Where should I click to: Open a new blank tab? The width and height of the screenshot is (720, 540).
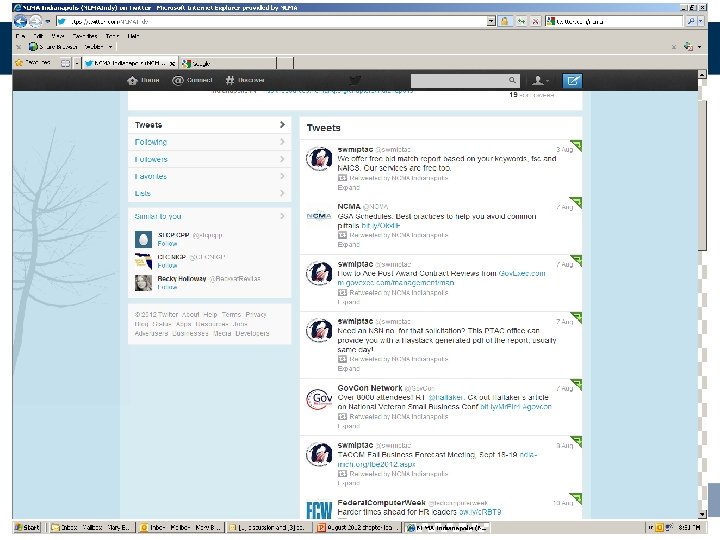pyautogui.click(x=285, y=63)
